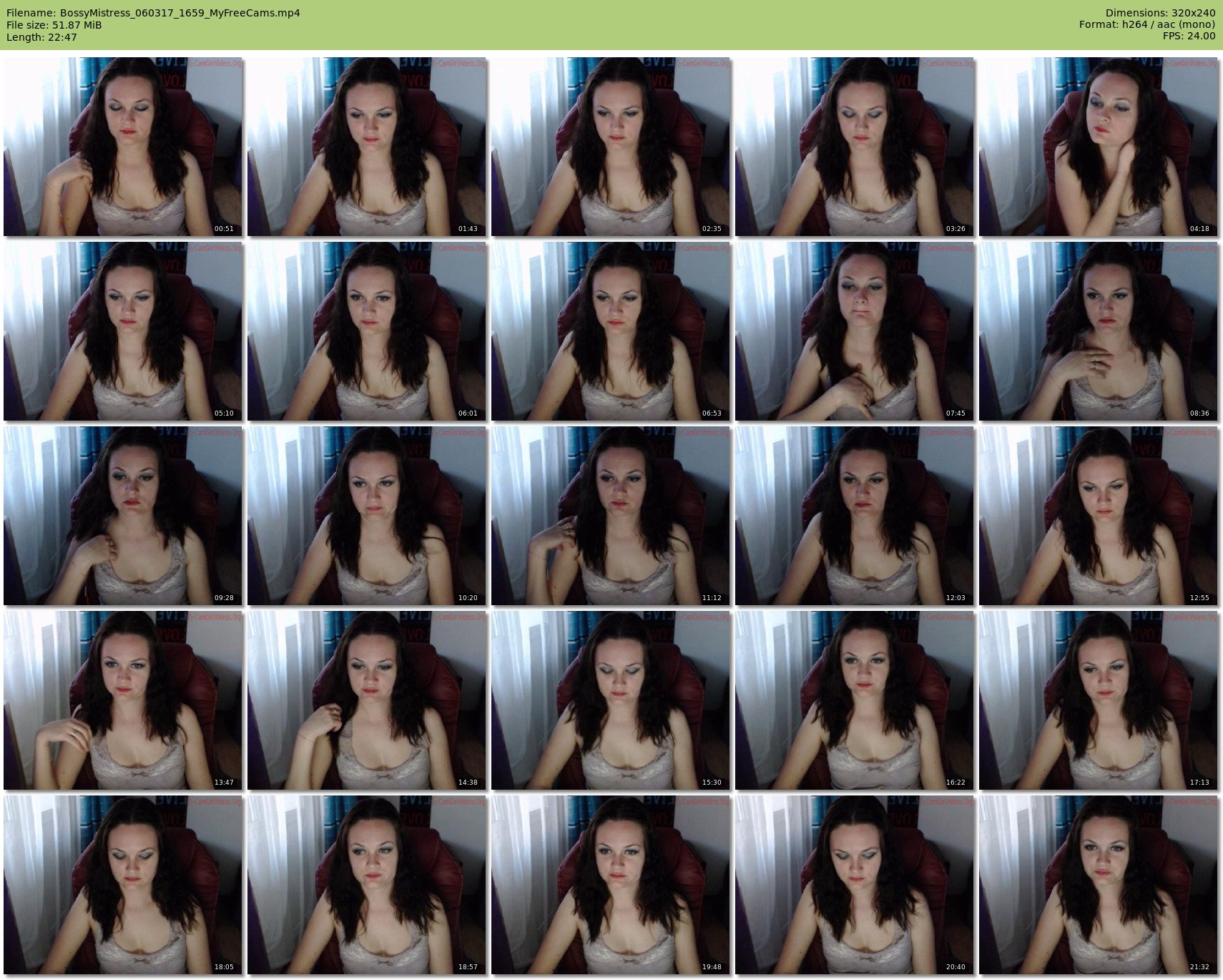Select the frame at 11:12
This screenshot has height=980, width=1223.
point(611,516)
